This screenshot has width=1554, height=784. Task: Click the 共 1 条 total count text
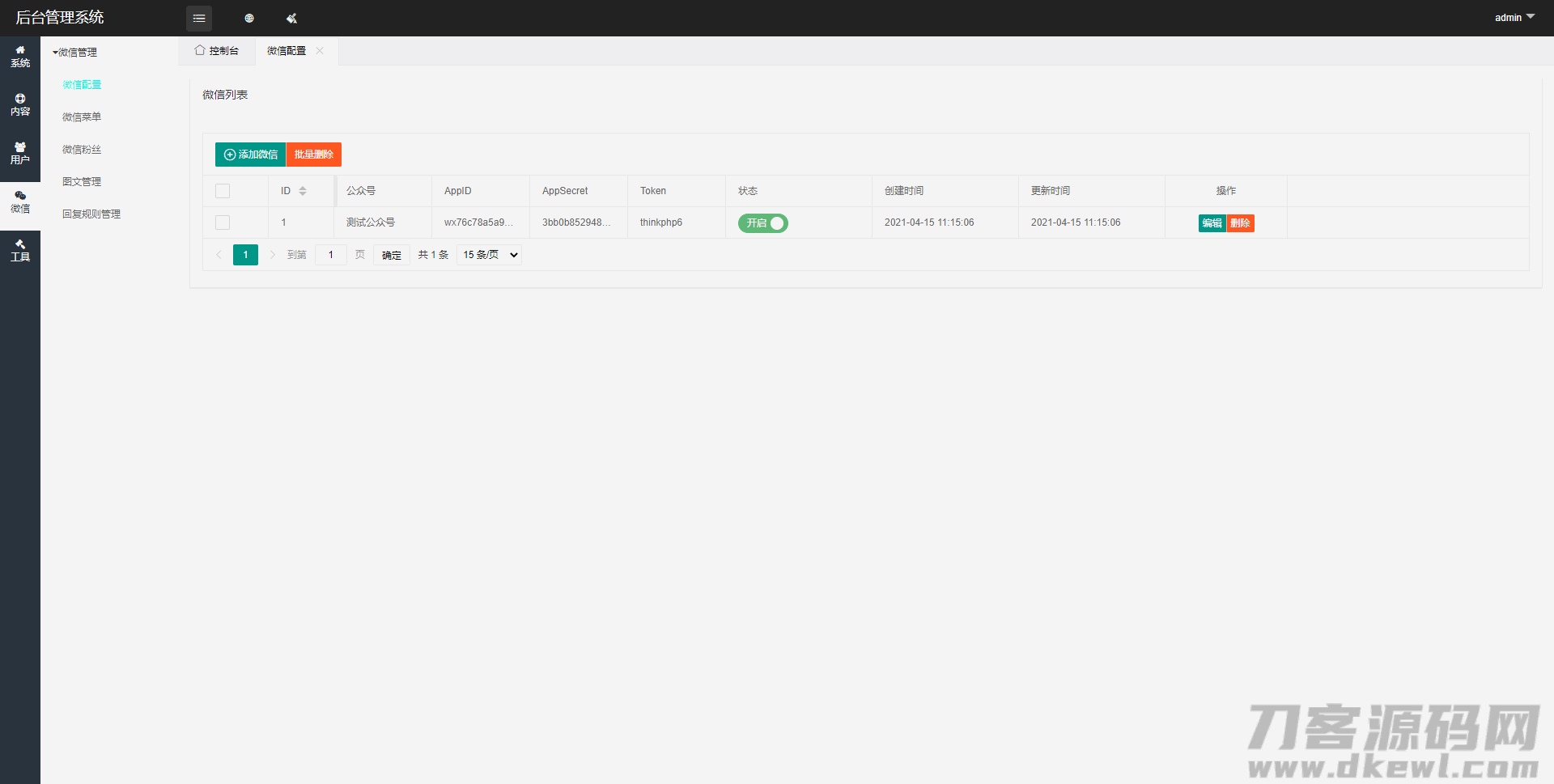[x=433, y=255]
